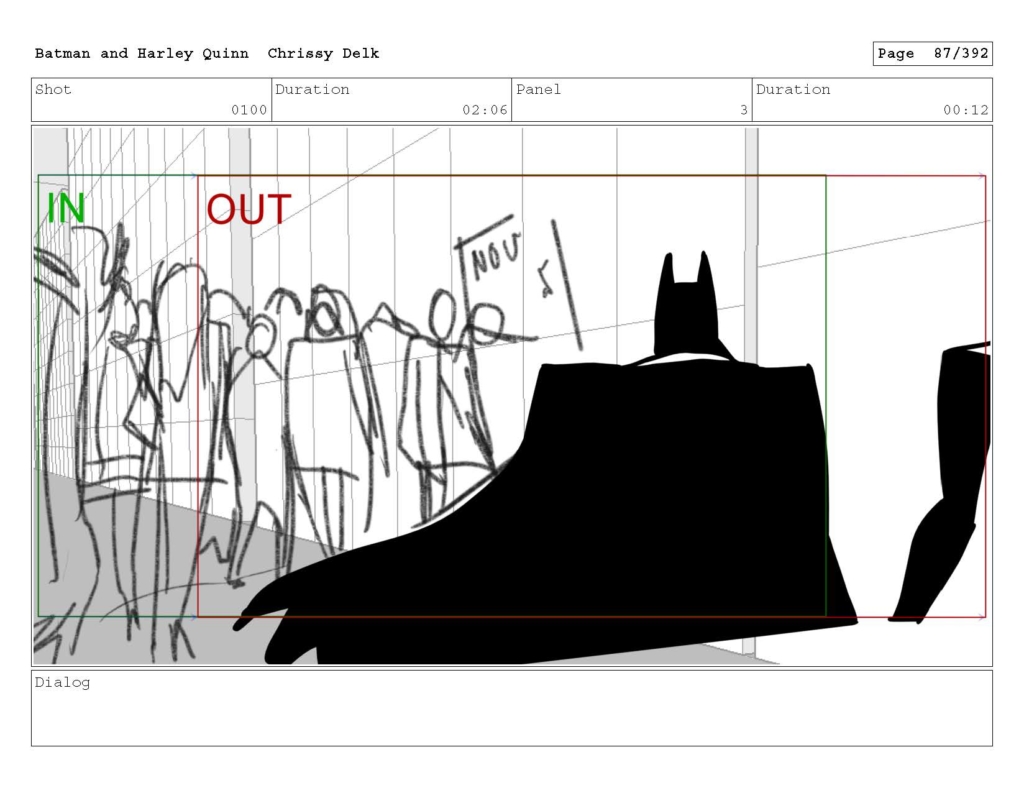1024x793 pixels.
Task: Click the red 'OUT' camera label
Action: click(249, 210)
